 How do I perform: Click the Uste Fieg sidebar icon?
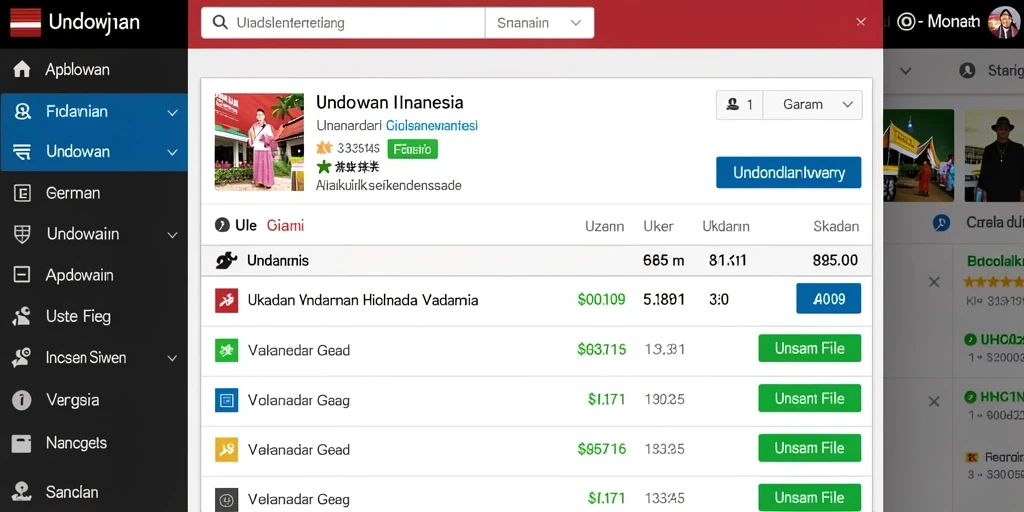pos(22,317)
